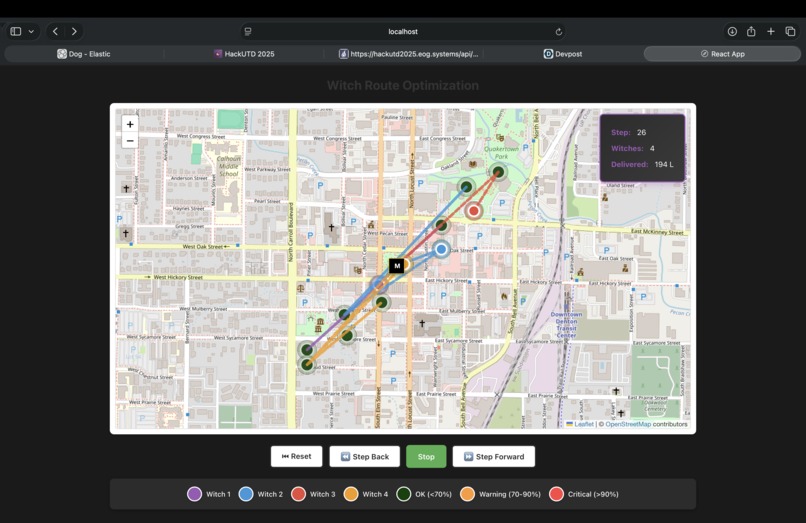Click the orange Warning (70-90%) swatch
The image size is (806, 523).
pyautogui.click(x=467, y=494)
